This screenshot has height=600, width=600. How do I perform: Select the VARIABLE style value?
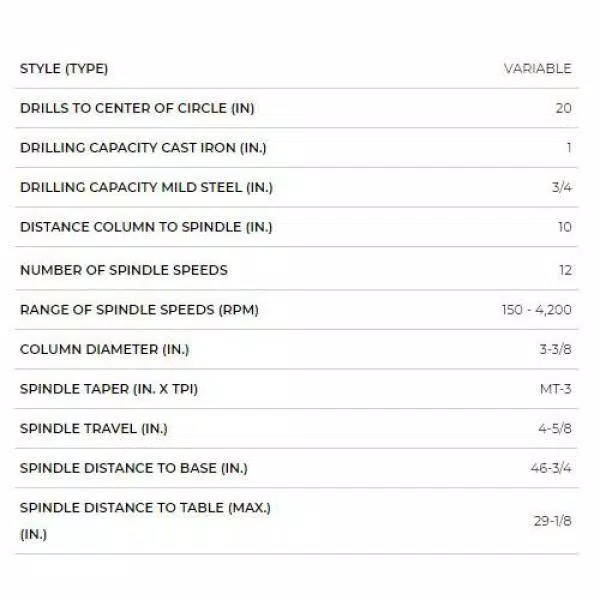(x=537, y=69)
